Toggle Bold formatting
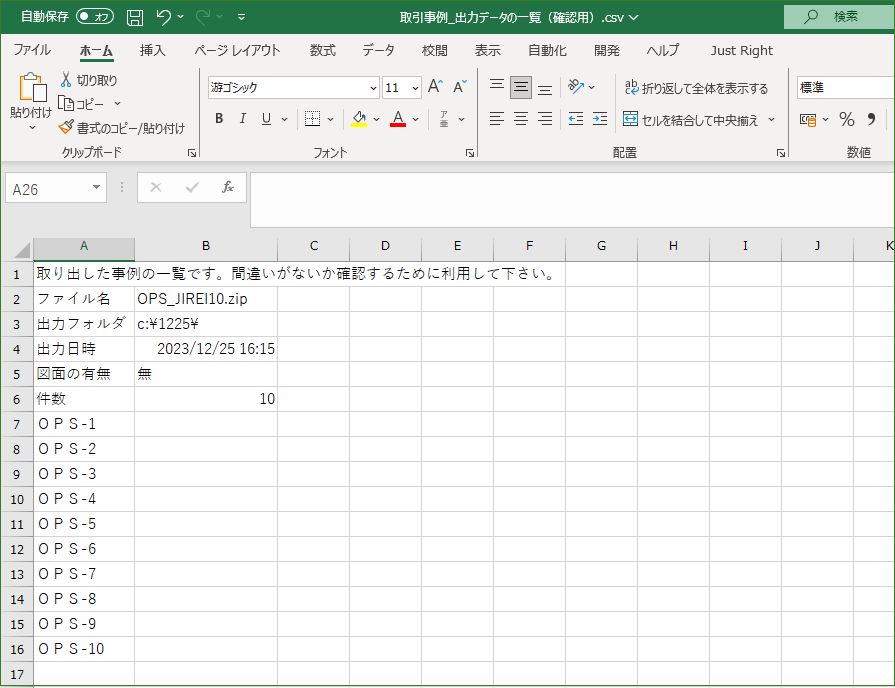This screenshot has height=688, width=895. pyautogui.click(x=219, y=119)
